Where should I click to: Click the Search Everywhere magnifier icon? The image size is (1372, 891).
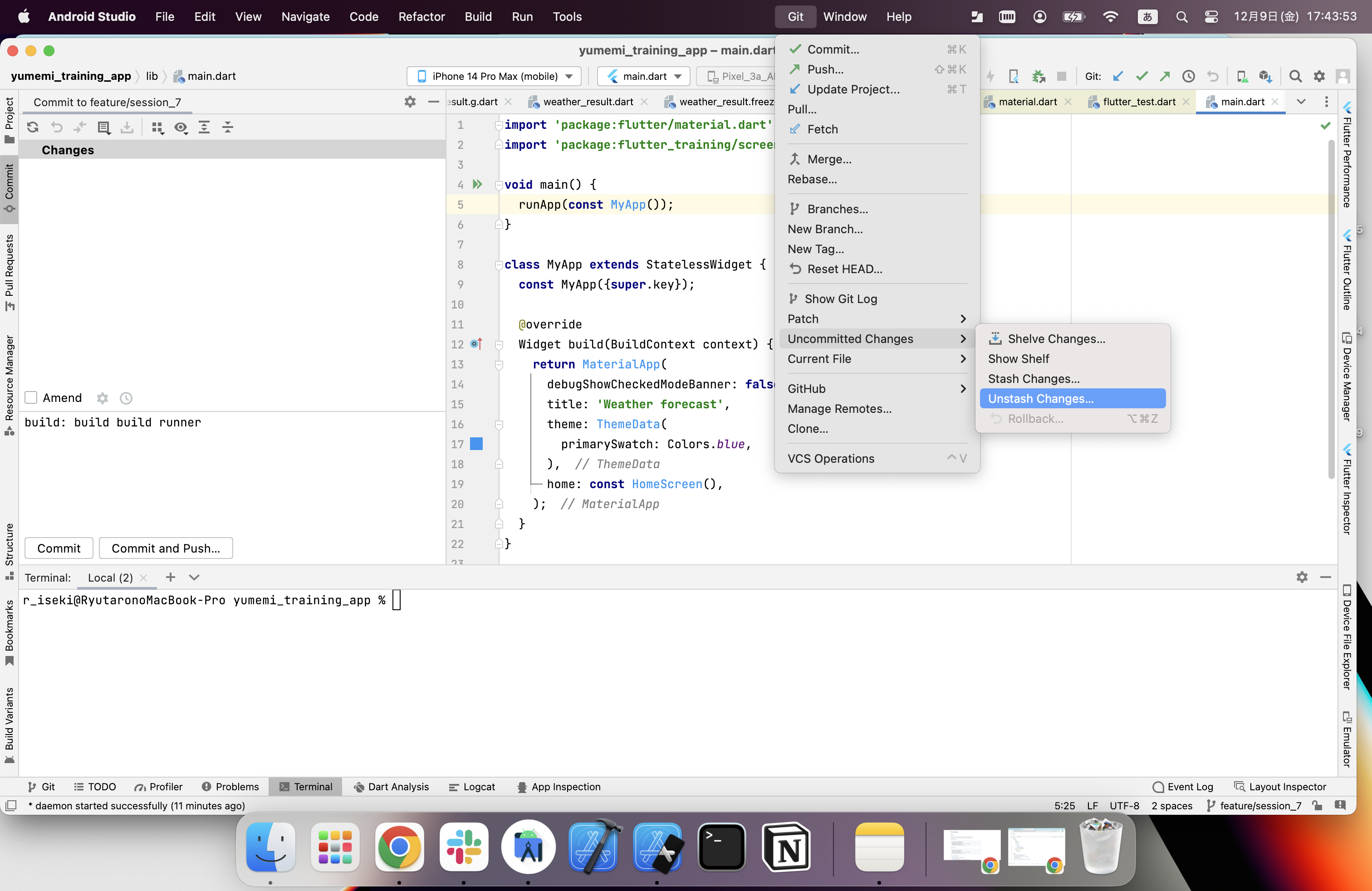tap(1295, 77)
